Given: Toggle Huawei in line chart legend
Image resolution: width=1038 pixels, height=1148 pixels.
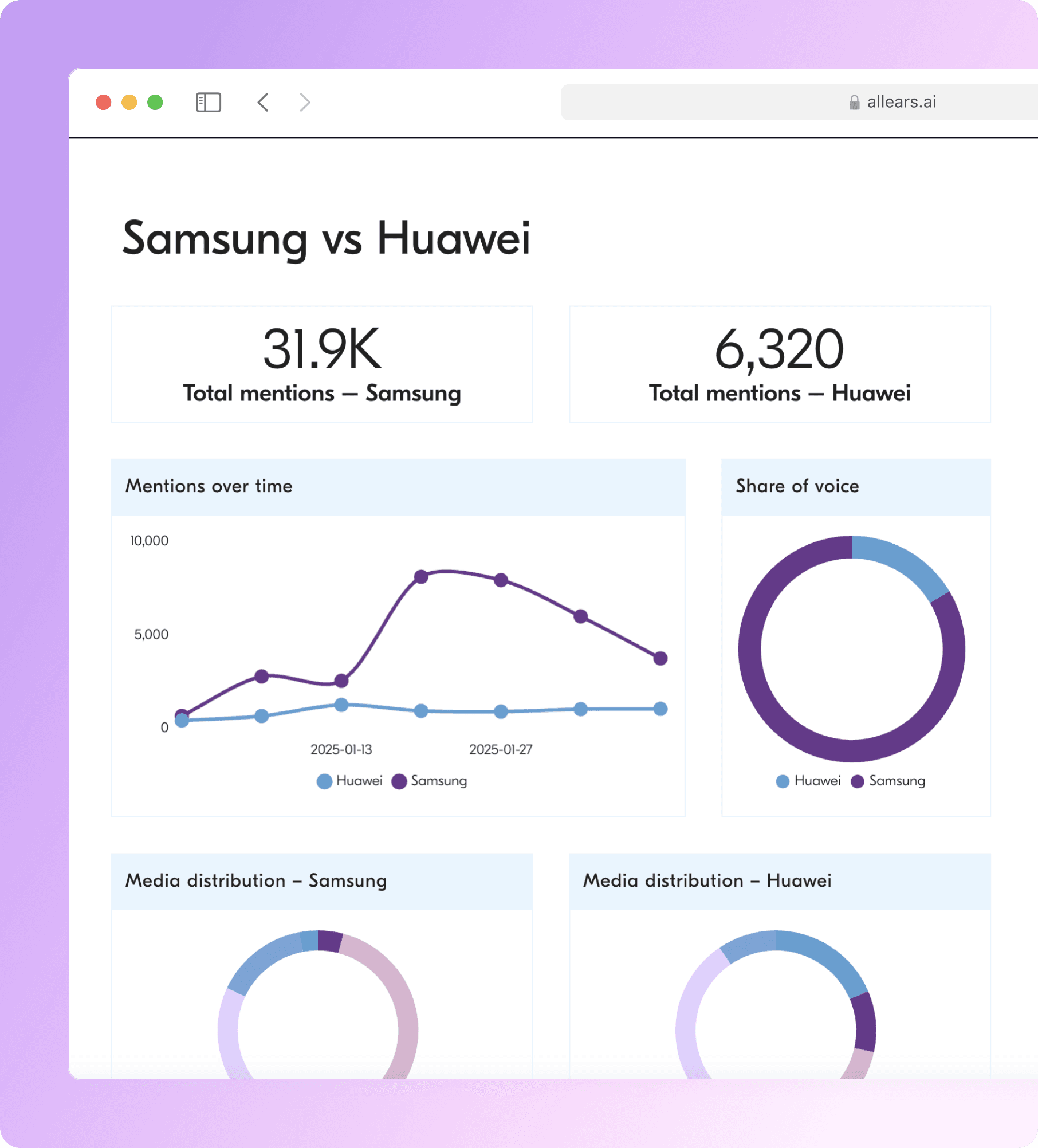Looking at the screenshot, I should coord(349,781).
